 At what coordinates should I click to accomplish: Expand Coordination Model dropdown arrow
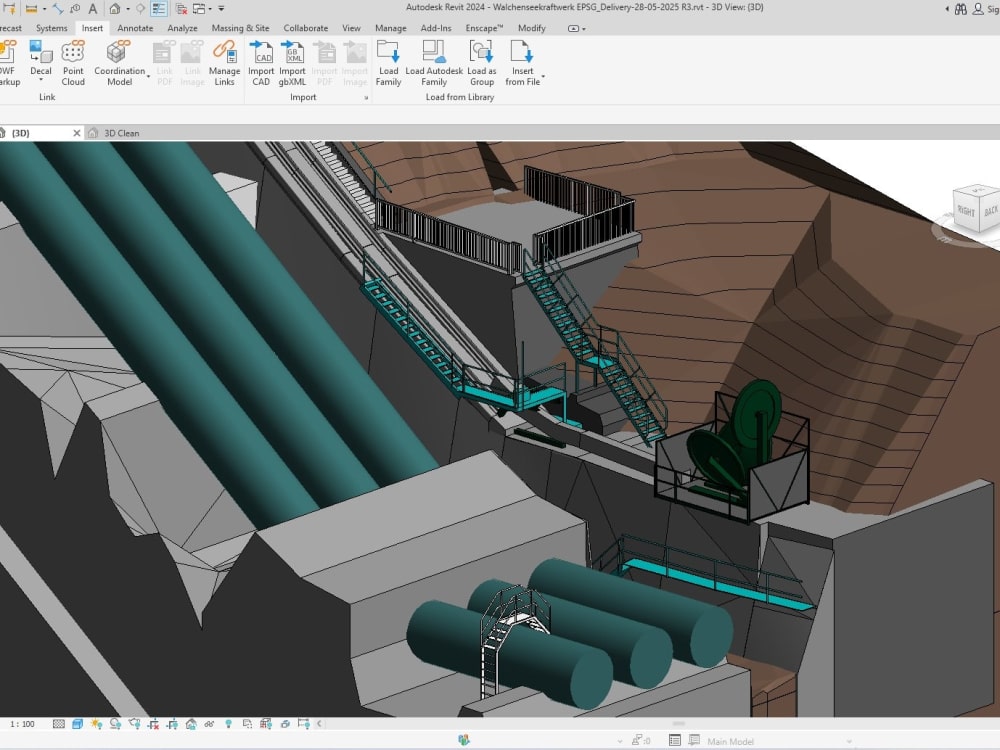[149, 77]
